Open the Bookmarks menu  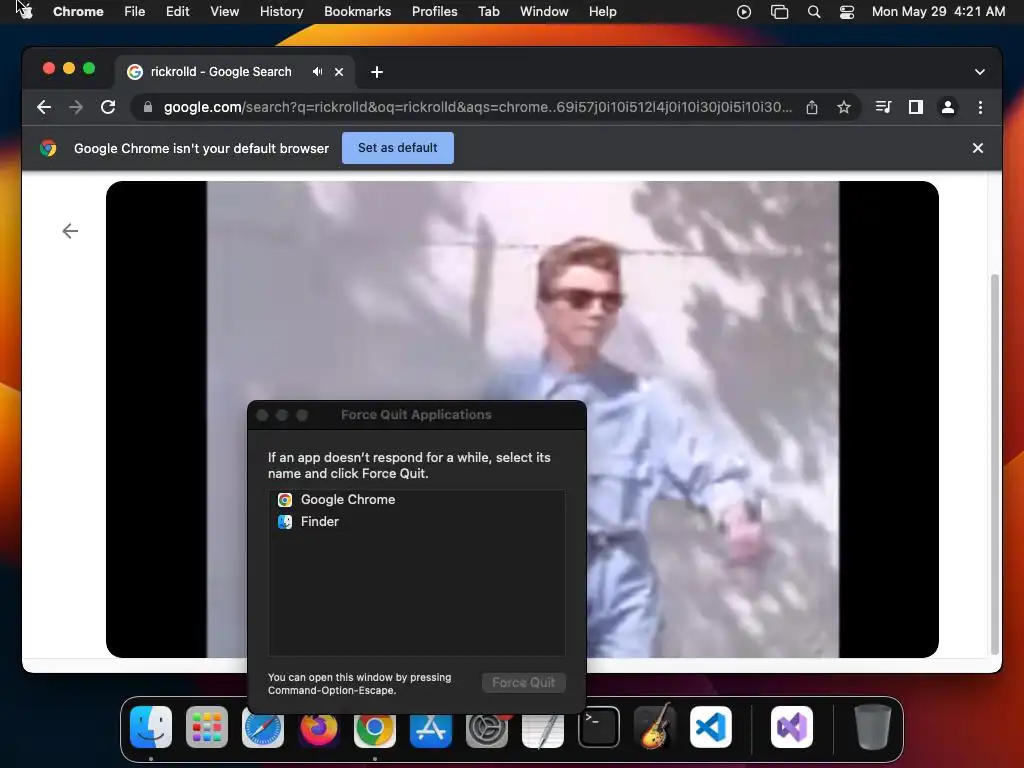(357, 11)
